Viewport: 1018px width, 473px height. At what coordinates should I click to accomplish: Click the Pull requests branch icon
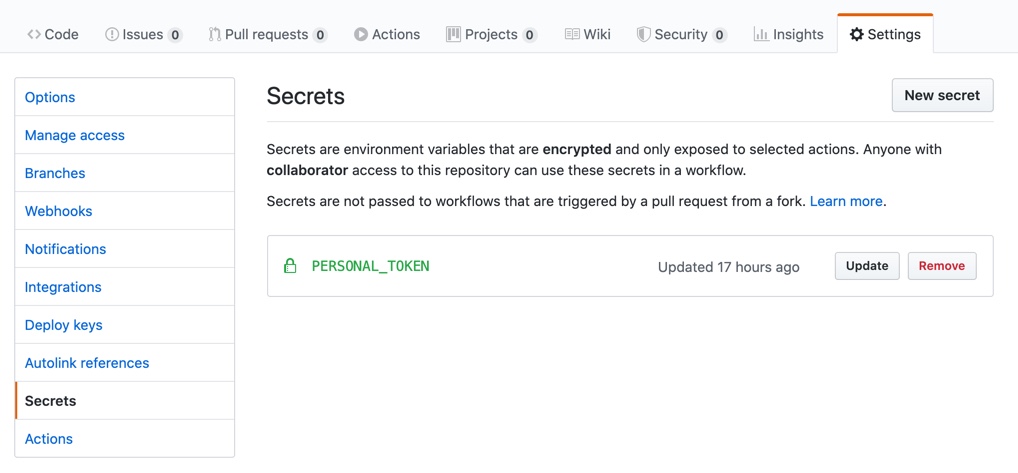pos(214,34)
